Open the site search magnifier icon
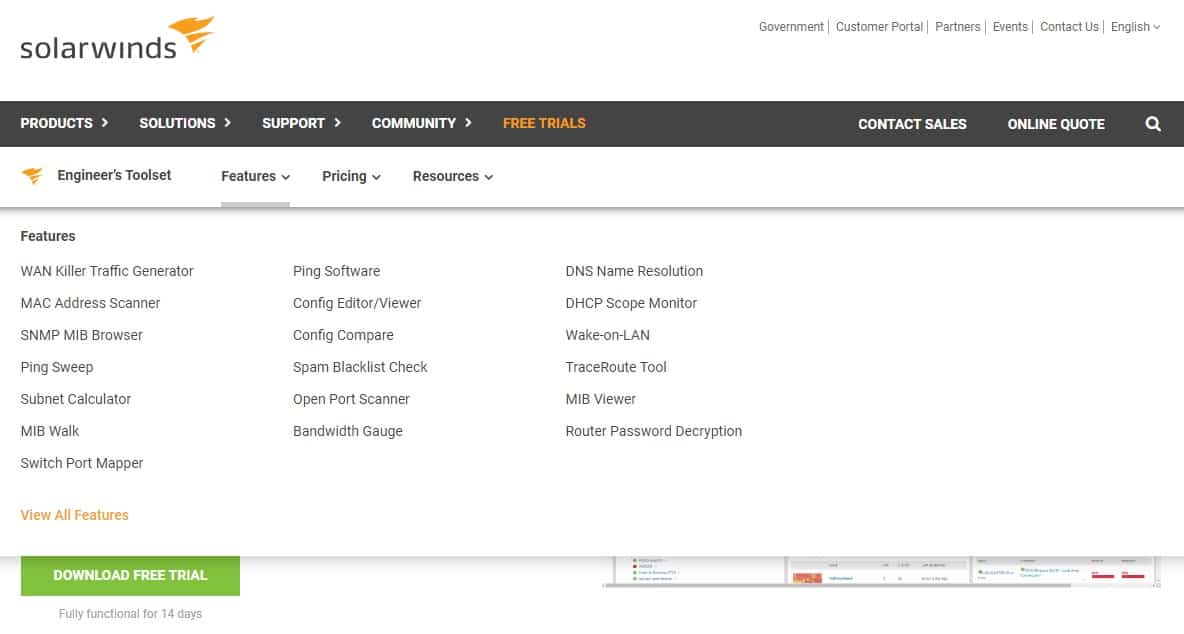 pos(1152,124)
